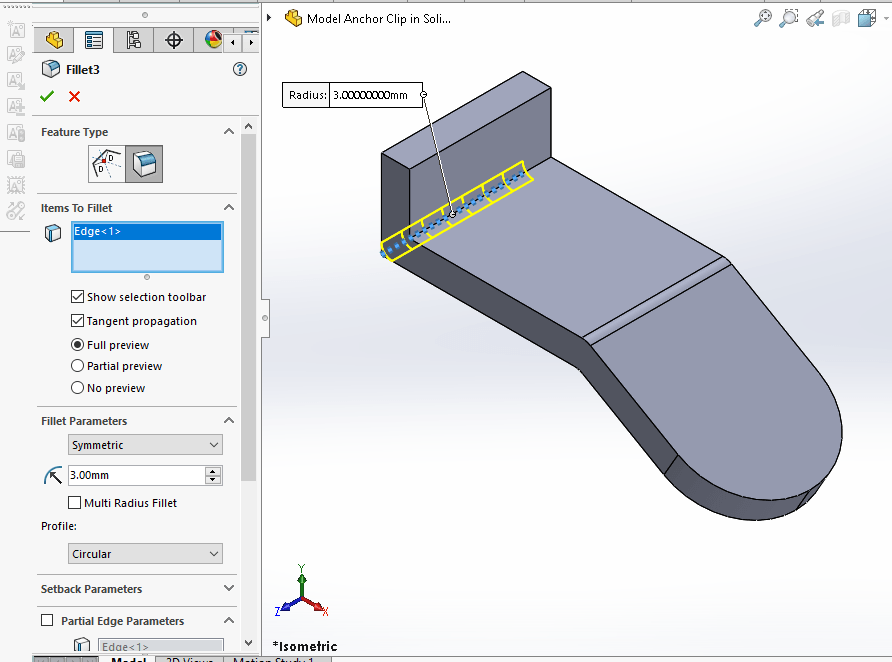Accept the fillet with the green checkmark
Screen dimensions: 892x662
pos(46,97)
